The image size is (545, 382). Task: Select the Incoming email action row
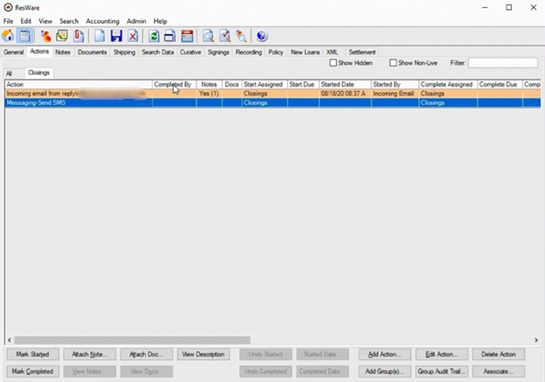(x=272, y=94)
